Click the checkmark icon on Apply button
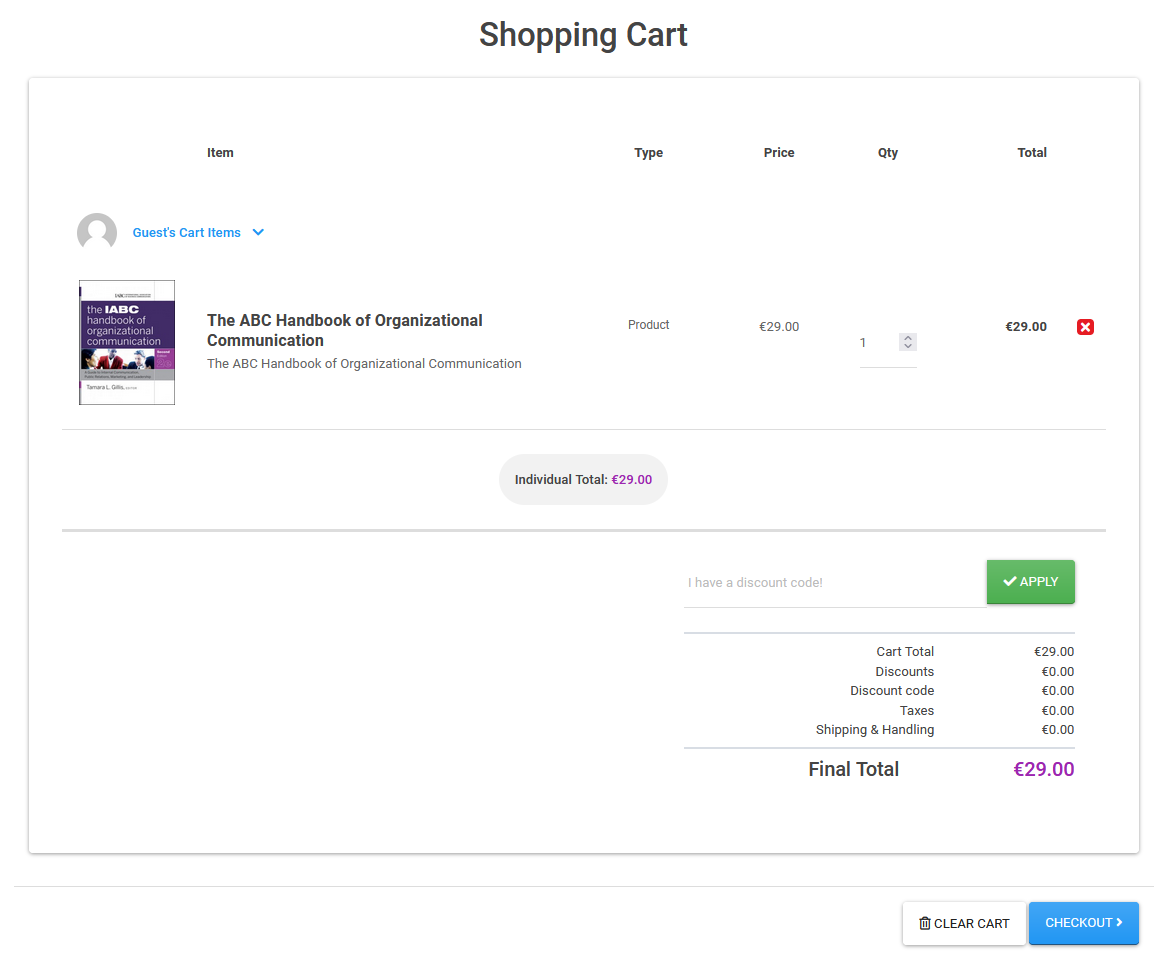The height and width of the screenshot is (967, 1171). [x=1009, y=581]
